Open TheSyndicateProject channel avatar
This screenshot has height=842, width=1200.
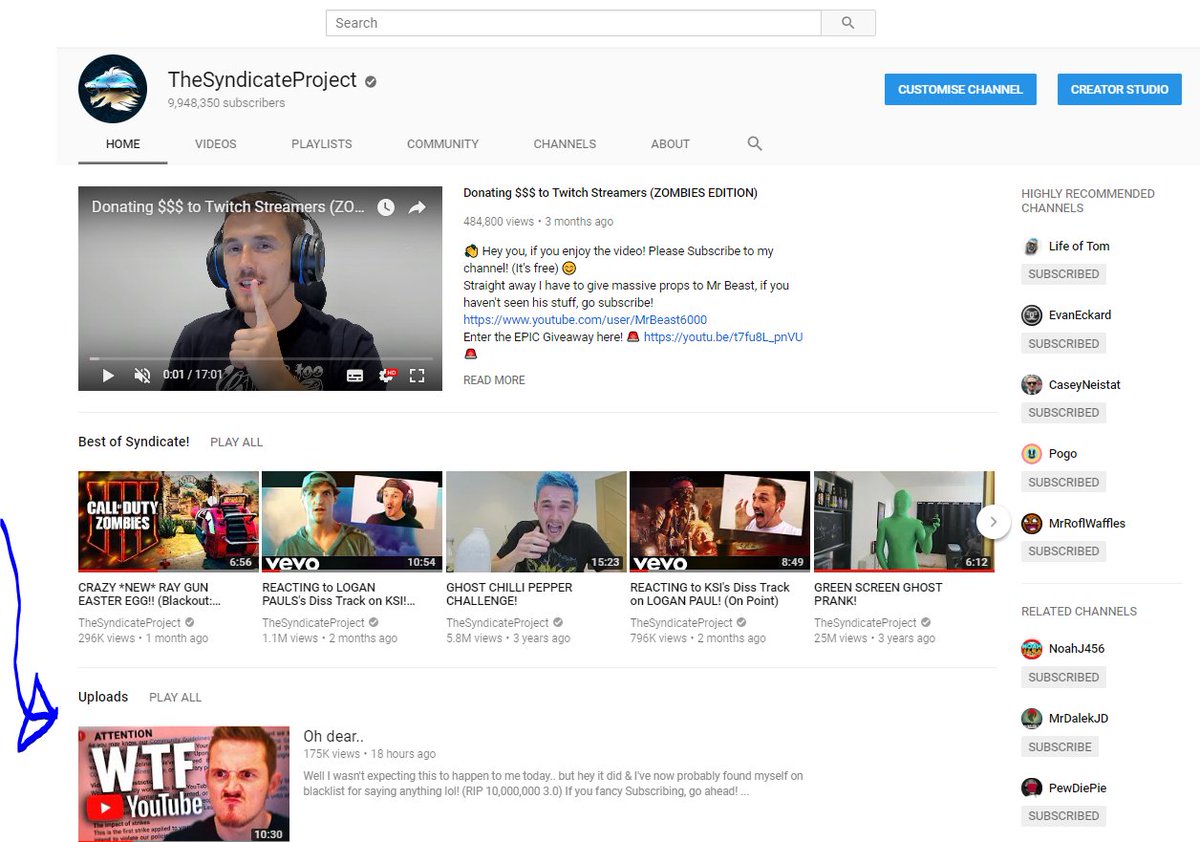point(113,89)
